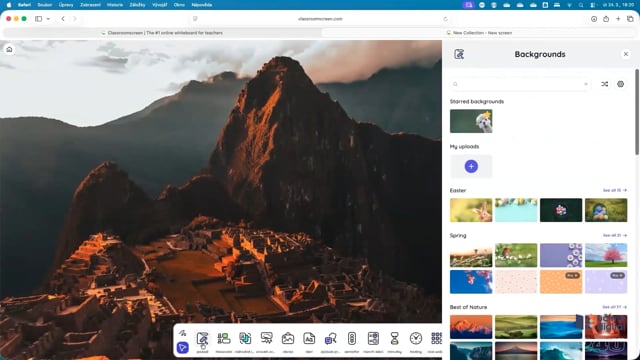Open the image widget in the toolbar
Viewport: 640px width, 360px height.
point(288,339)
